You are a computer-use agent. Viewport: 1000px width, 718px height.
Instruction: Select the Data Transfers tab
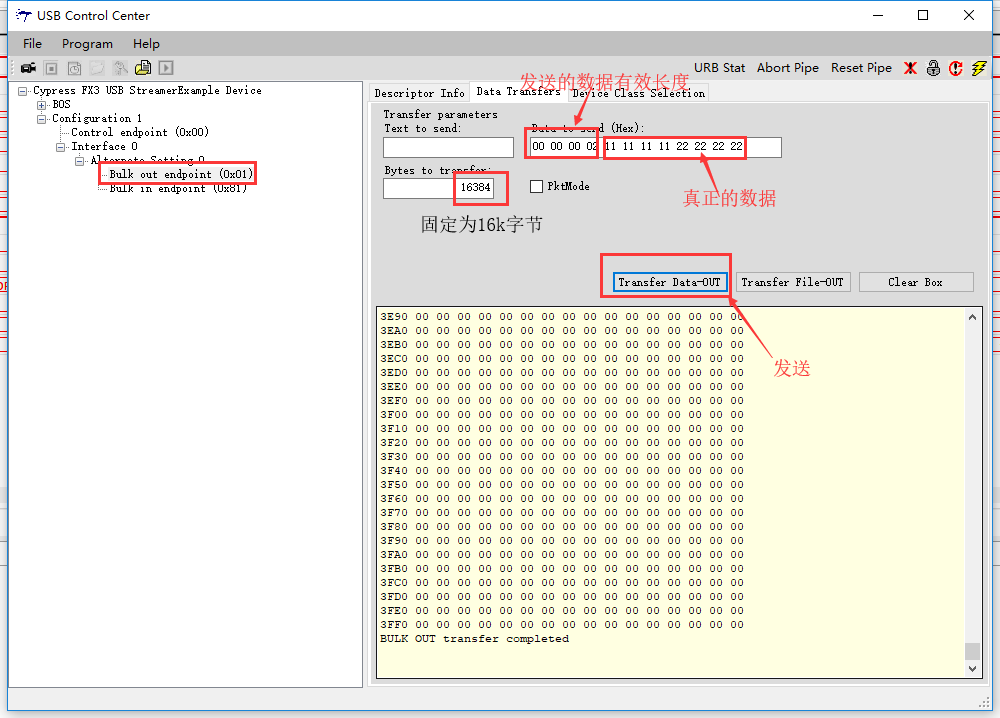(518, 92)
